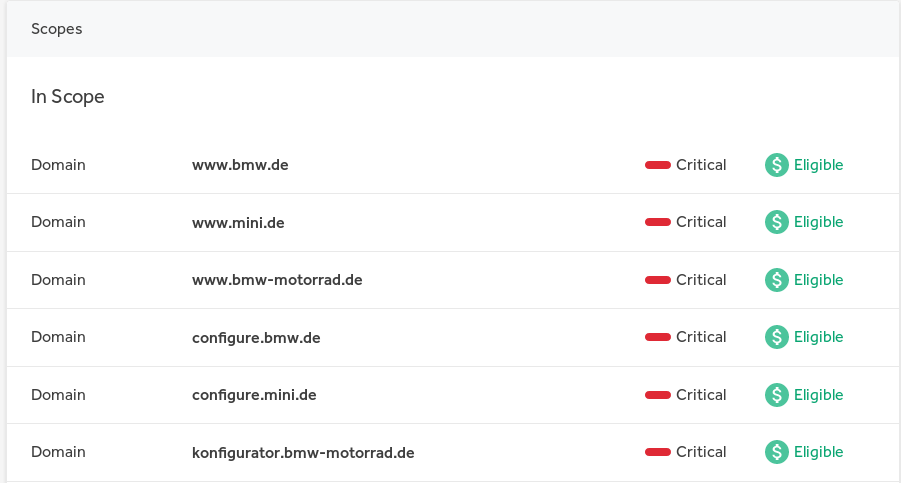Click the Scopes section header

pyautogui.click(x=56, y=29)
